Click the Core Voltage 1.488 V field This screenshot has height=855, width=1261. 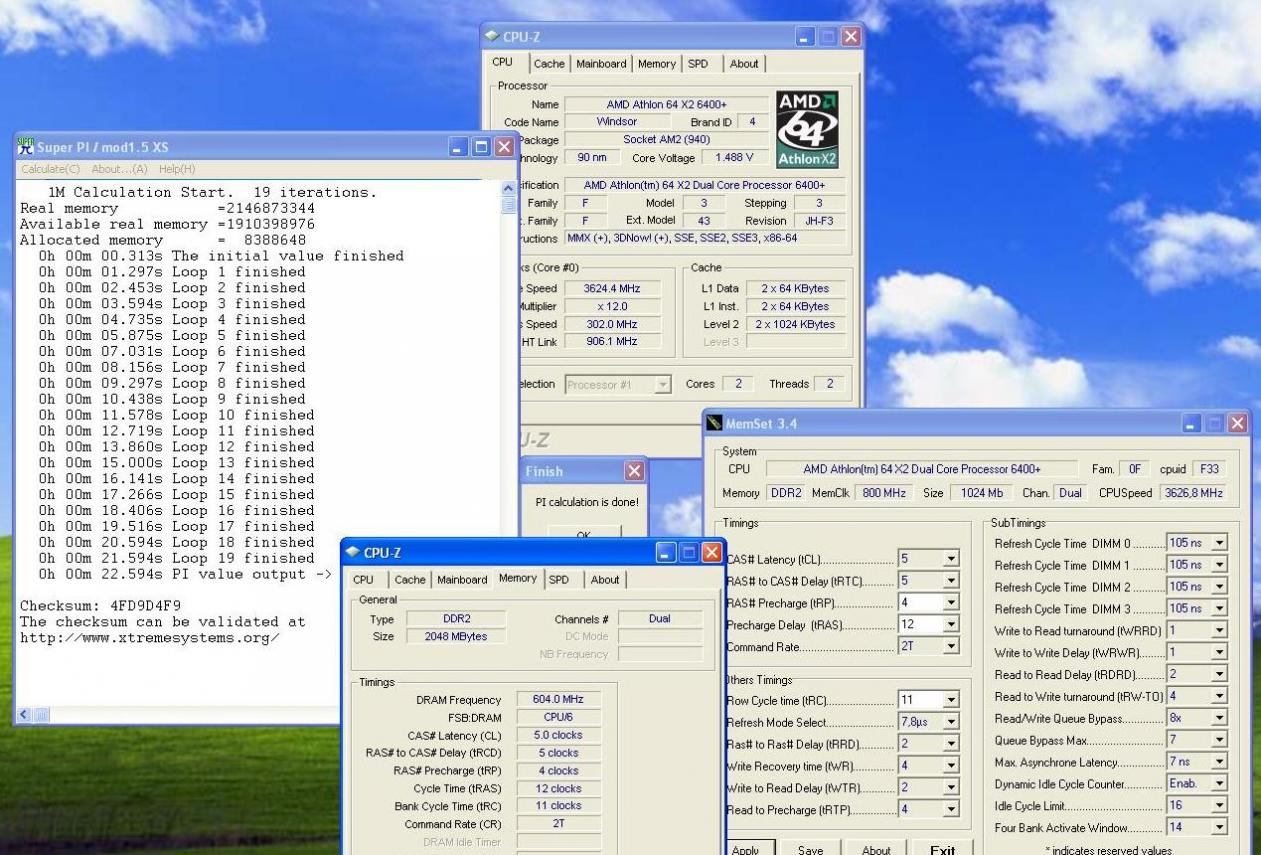(734, 158)
